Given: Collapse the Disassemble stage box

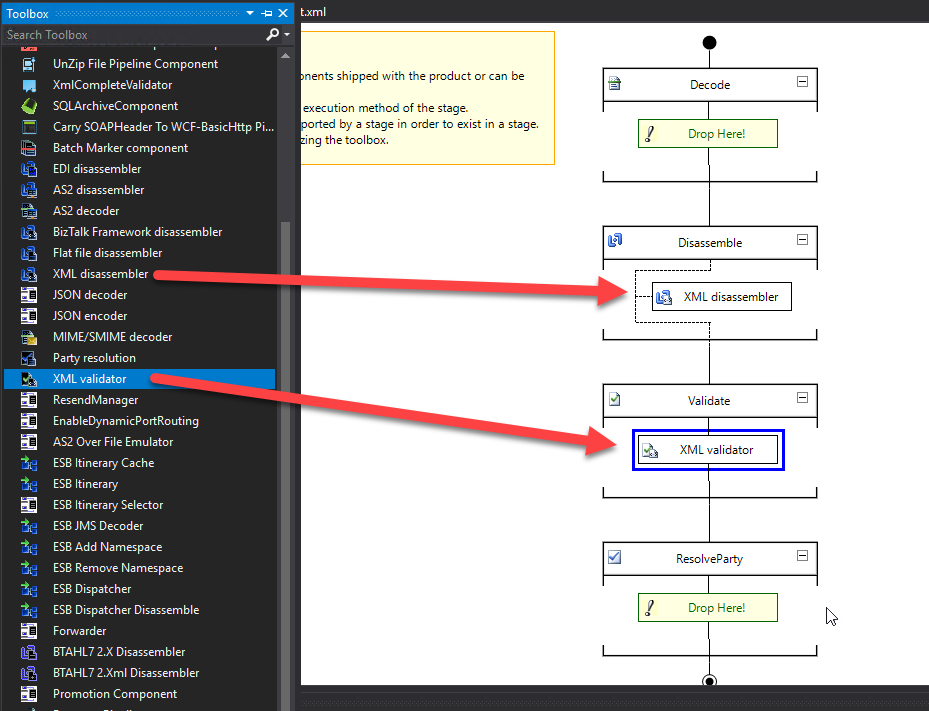Looking at the screenshot, I should click(802, 240).
